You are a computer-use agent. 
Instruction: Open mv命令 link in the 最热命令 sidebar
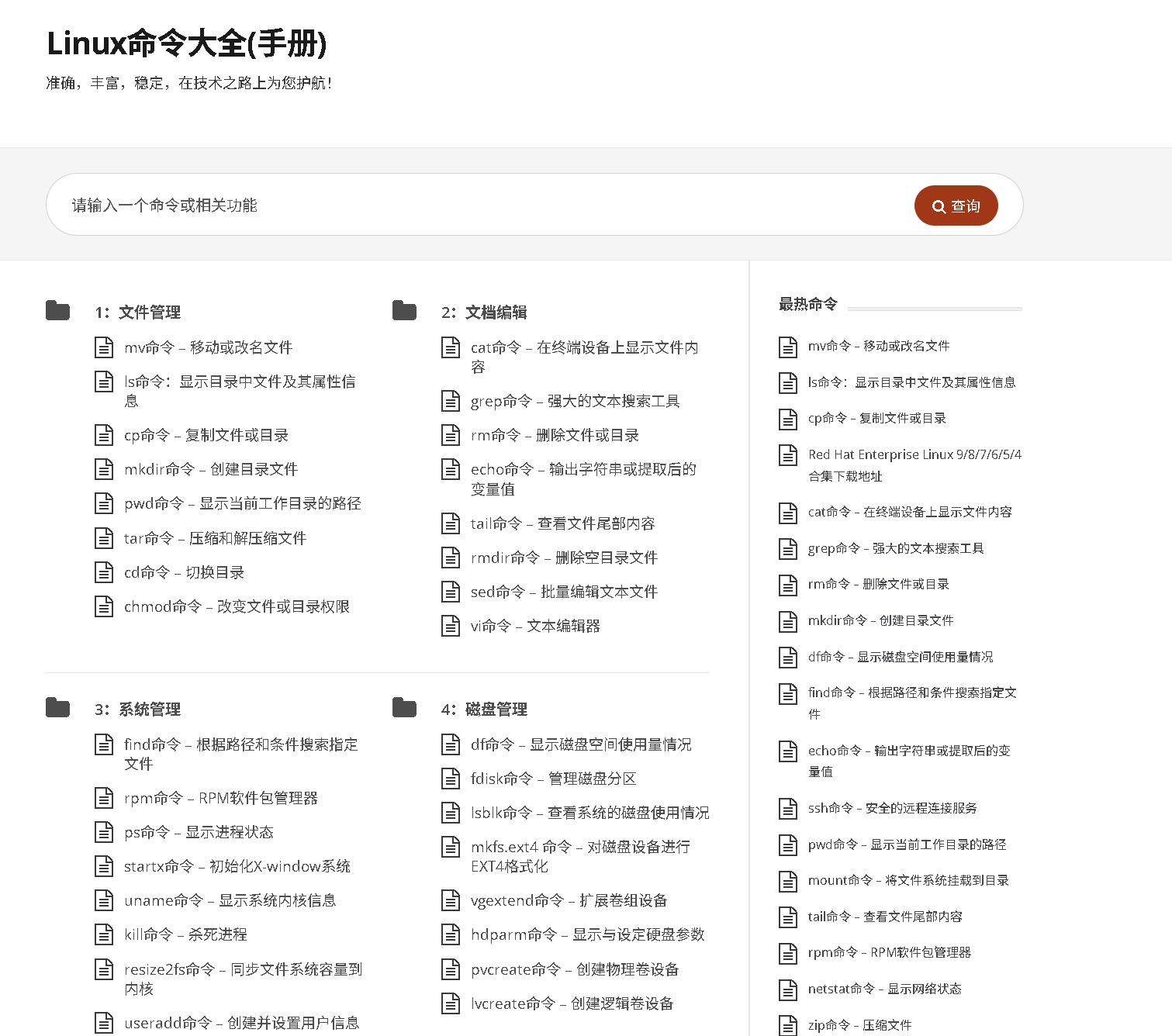[x=879, y=346]
